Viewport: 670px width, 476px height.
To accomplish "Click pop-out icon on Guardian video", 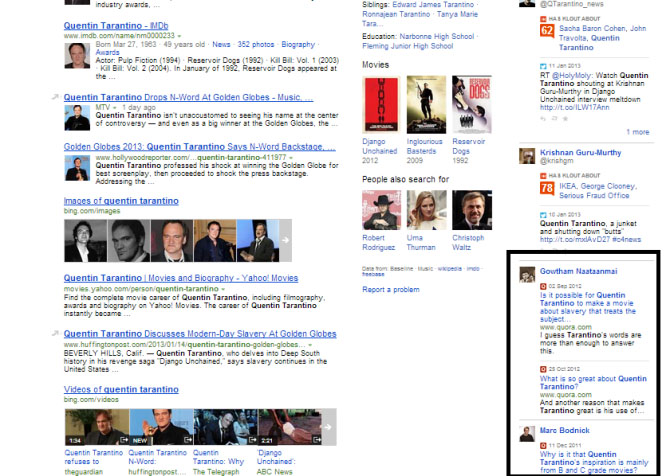I will [124, 440].
